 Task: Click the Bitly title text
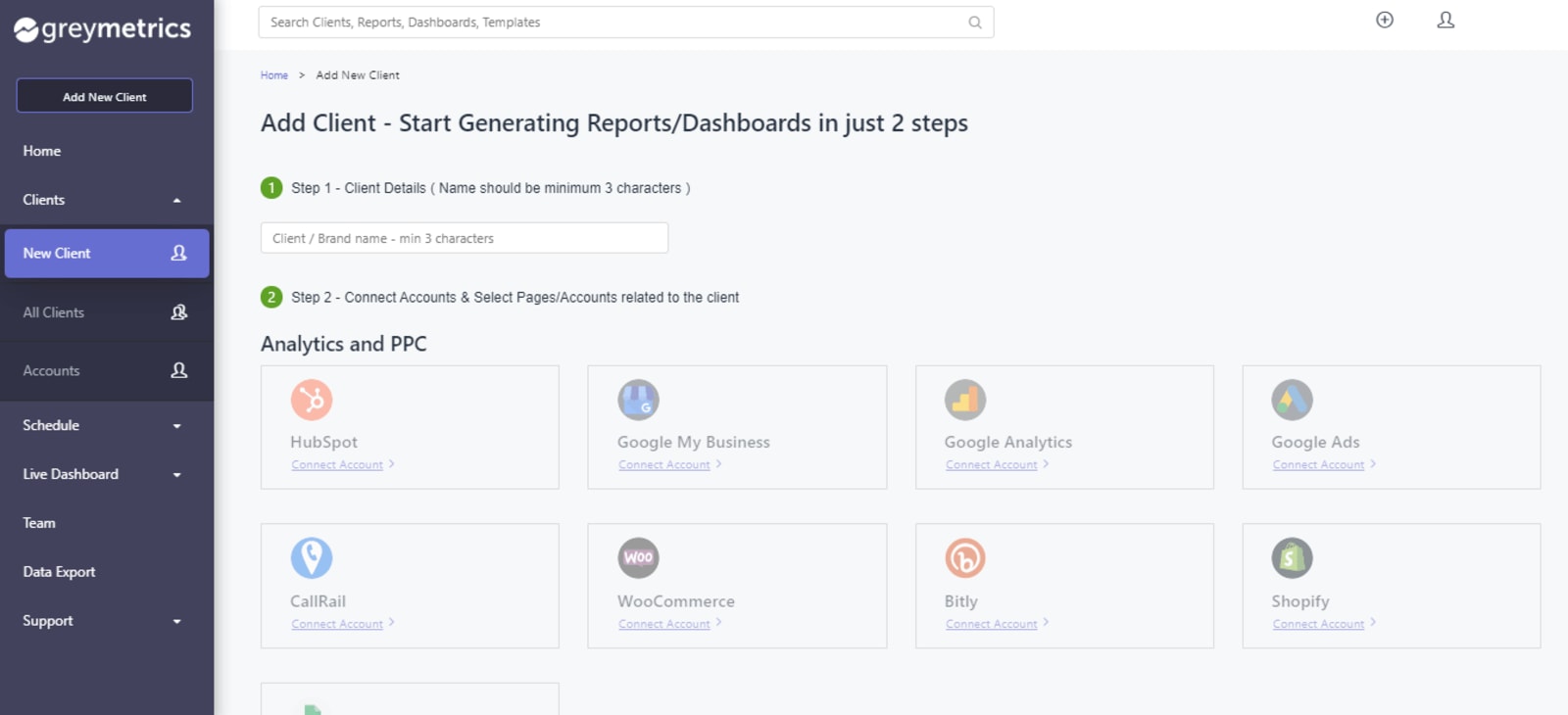coord(961,600)
